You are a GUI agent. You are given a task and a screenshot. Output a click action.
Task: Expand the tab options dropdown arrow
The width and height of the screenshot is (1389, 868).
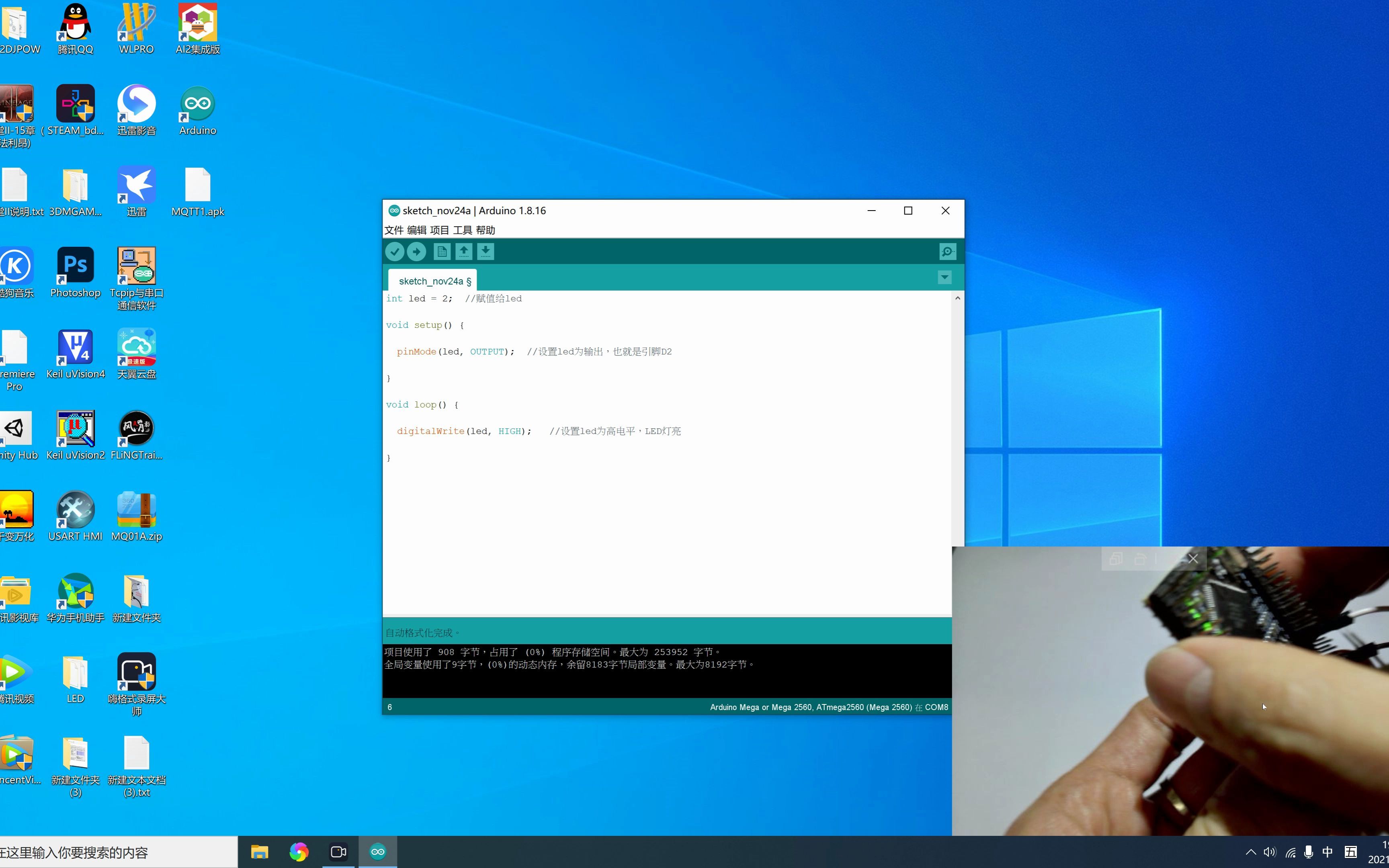(944, 278)
